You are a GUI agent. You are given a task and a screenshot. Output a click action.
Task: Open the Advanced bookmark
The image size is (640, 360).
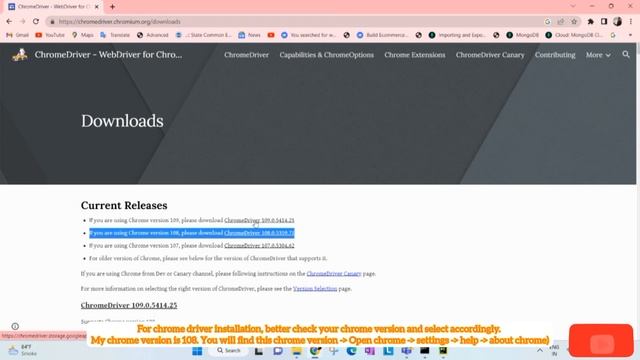pos(153,35)
